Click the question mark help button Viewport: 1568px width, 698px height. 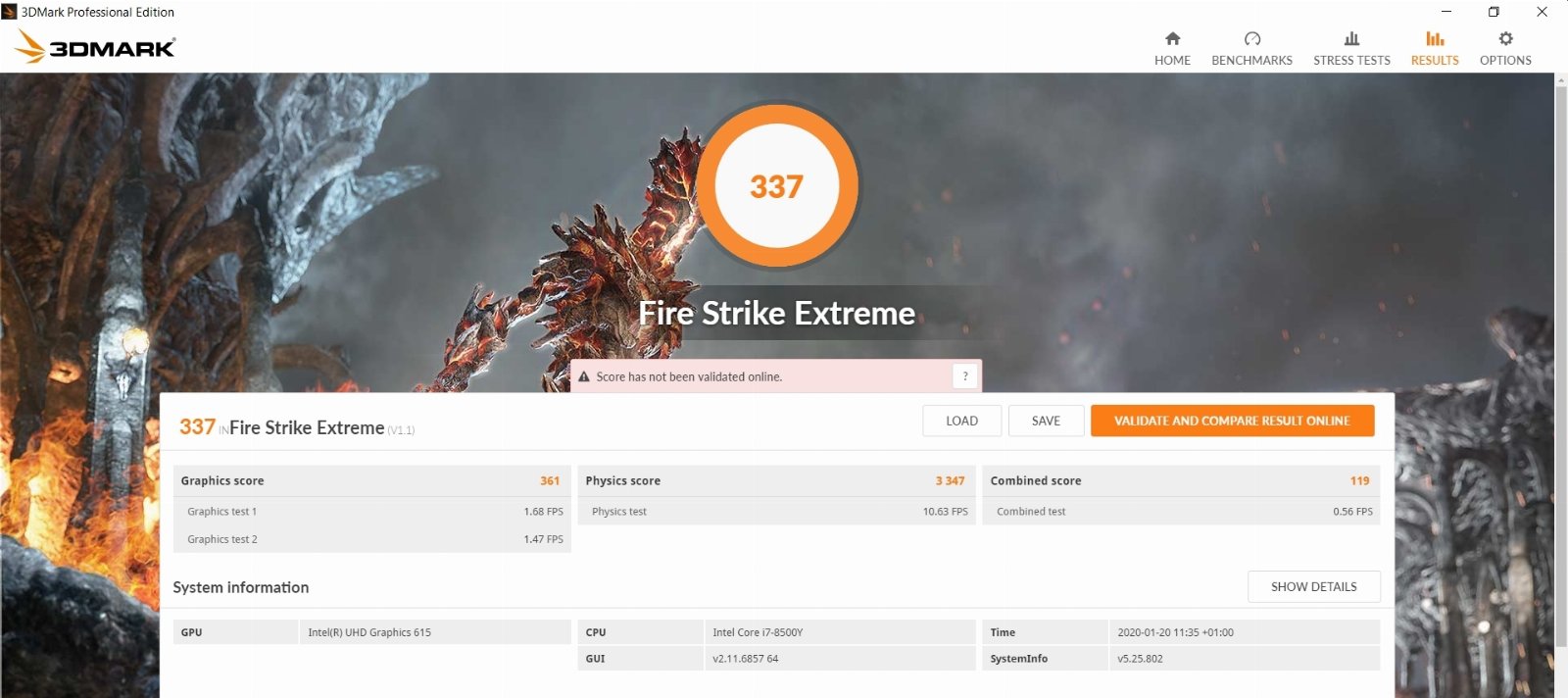(x=965, y=376)
